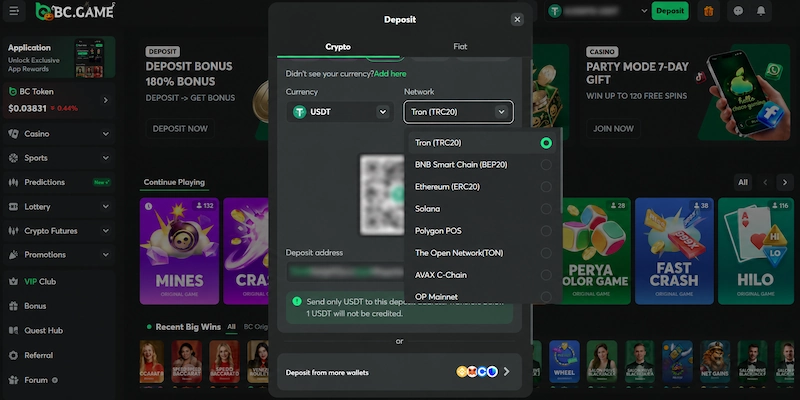Viewport: 800px width, 400px height.
Task: Select BNB Smart Chain (BEP20) radio button
Action: [546, 165]
